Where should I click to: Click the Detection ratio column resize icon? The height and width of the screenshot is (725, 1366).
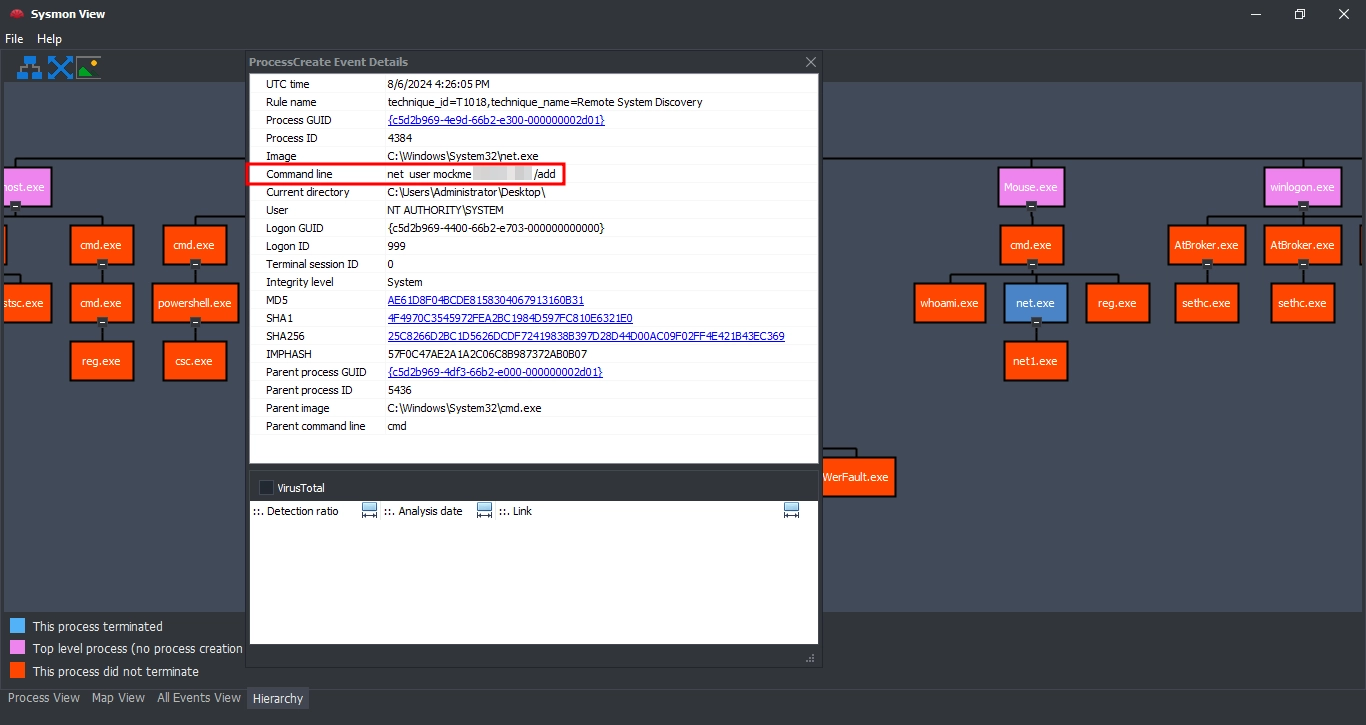coord(369,511)
